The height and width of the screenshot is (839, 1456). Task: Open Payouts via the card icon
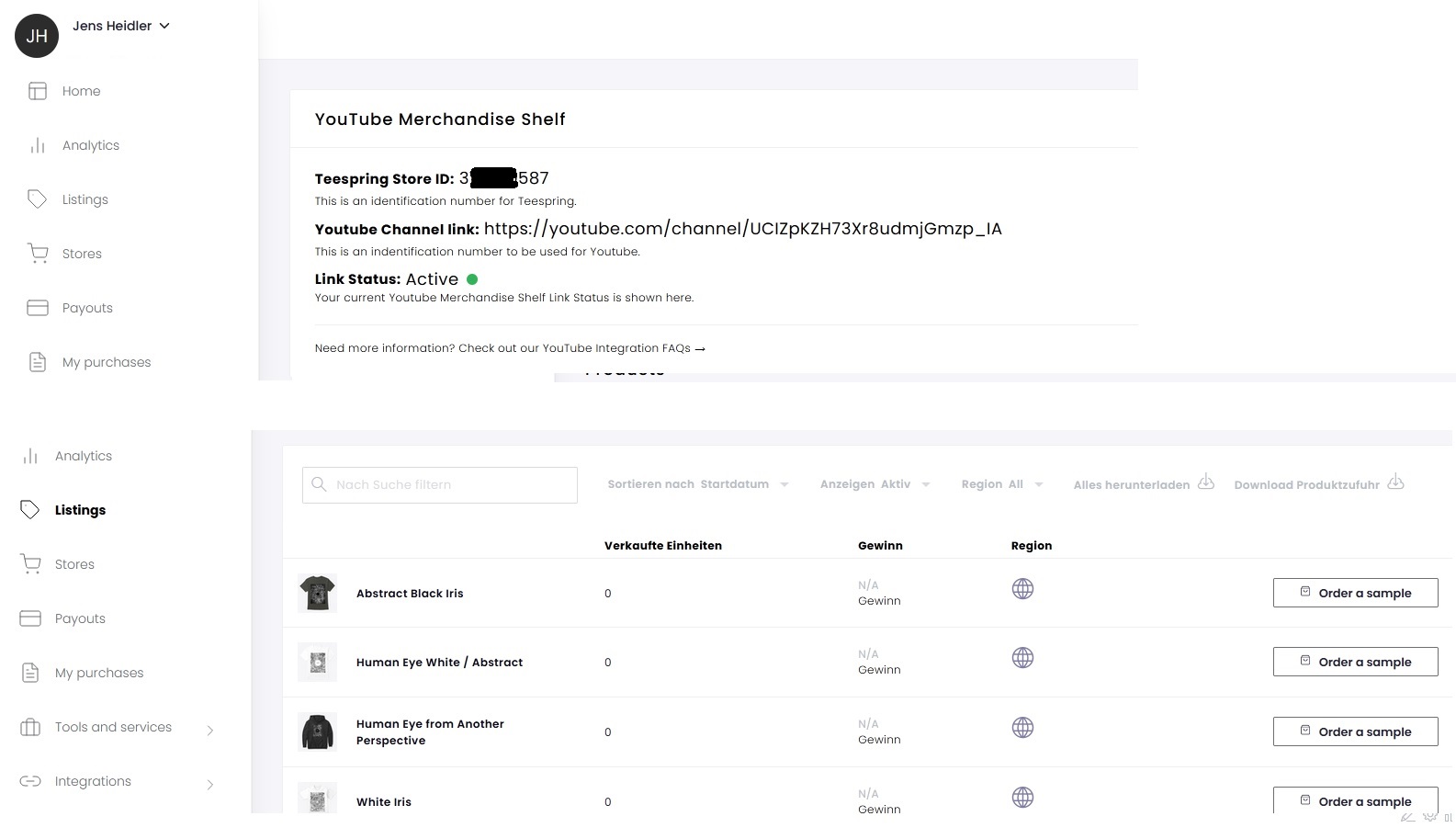[38, 308]
